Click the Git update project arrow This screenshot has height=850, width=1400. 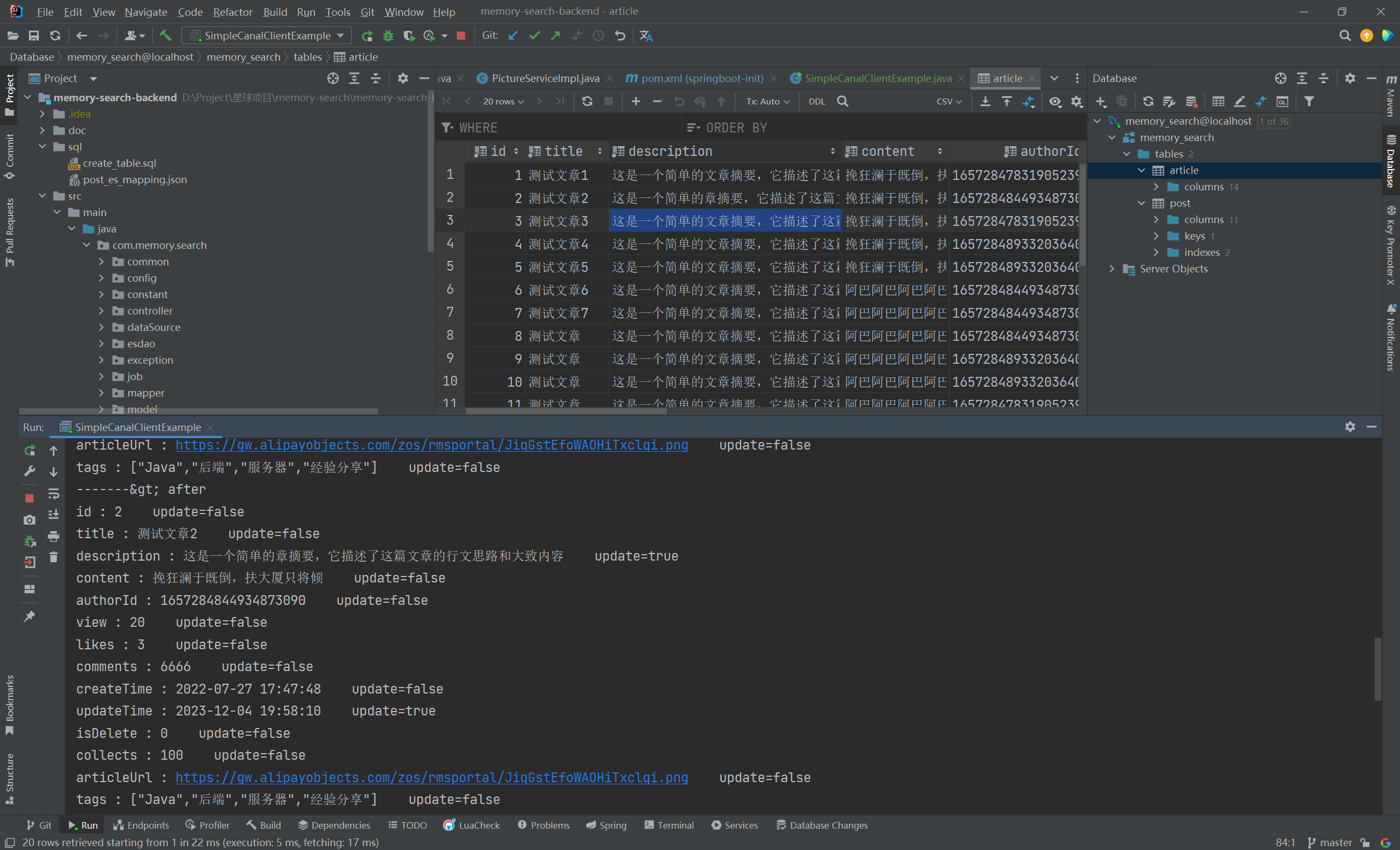(x=513, y=35)
